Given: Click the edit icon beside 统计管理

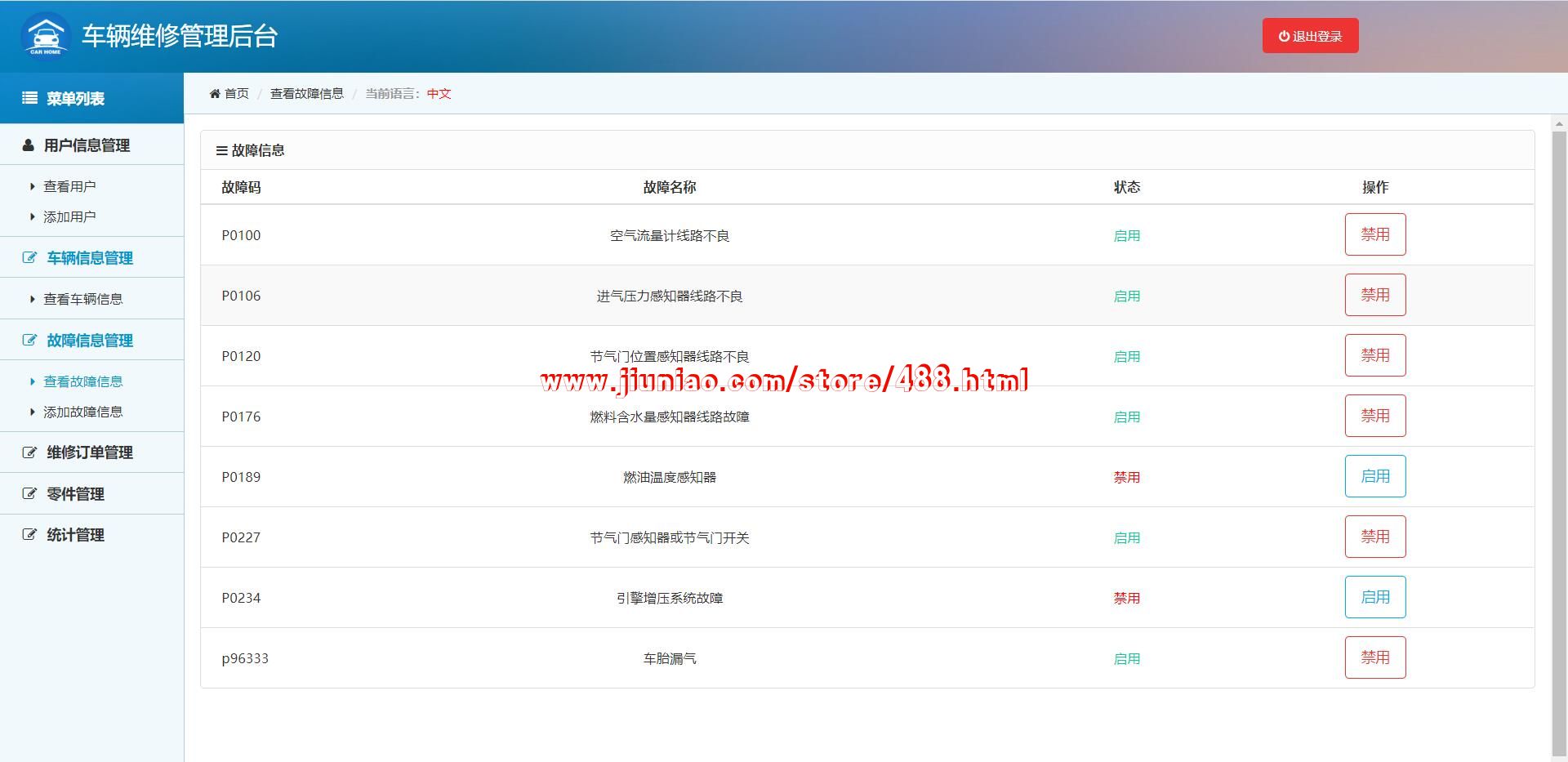Looking at the screenshot, I should click(29, 535).
